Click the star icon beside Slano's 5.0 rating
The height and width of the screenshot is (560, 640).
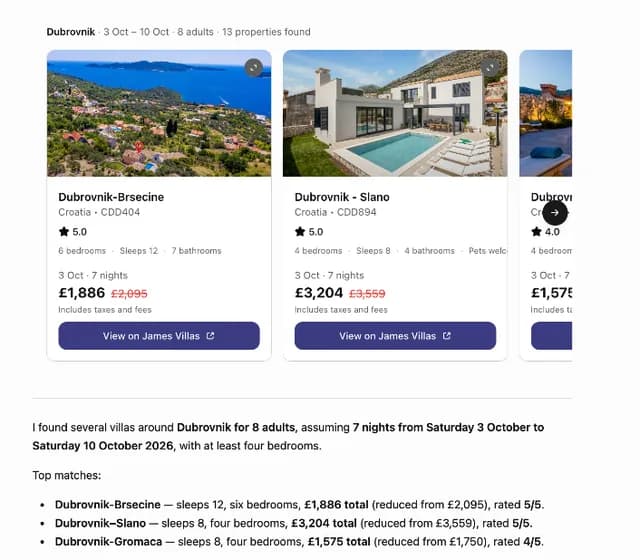coord(300,232)
